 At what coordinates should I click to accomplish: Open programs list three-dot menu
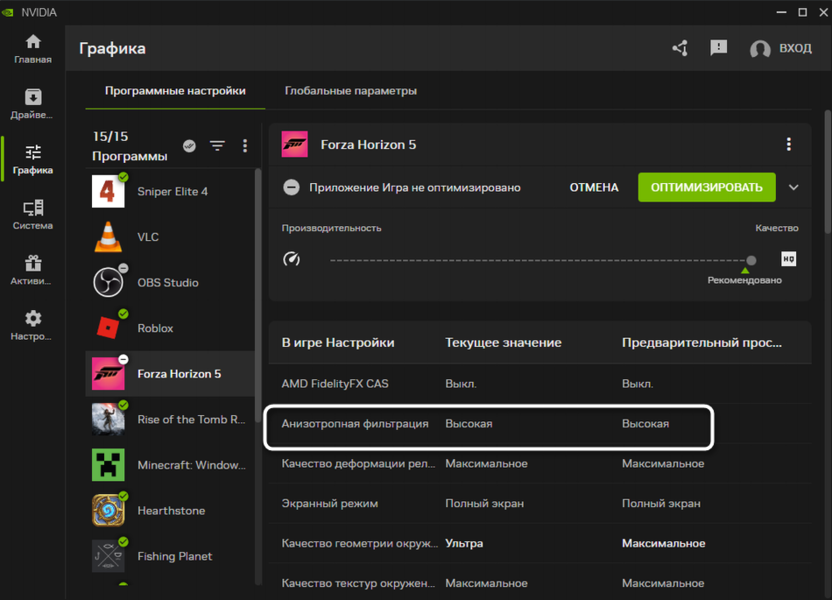pyautogui.click(x=245, y=146)
